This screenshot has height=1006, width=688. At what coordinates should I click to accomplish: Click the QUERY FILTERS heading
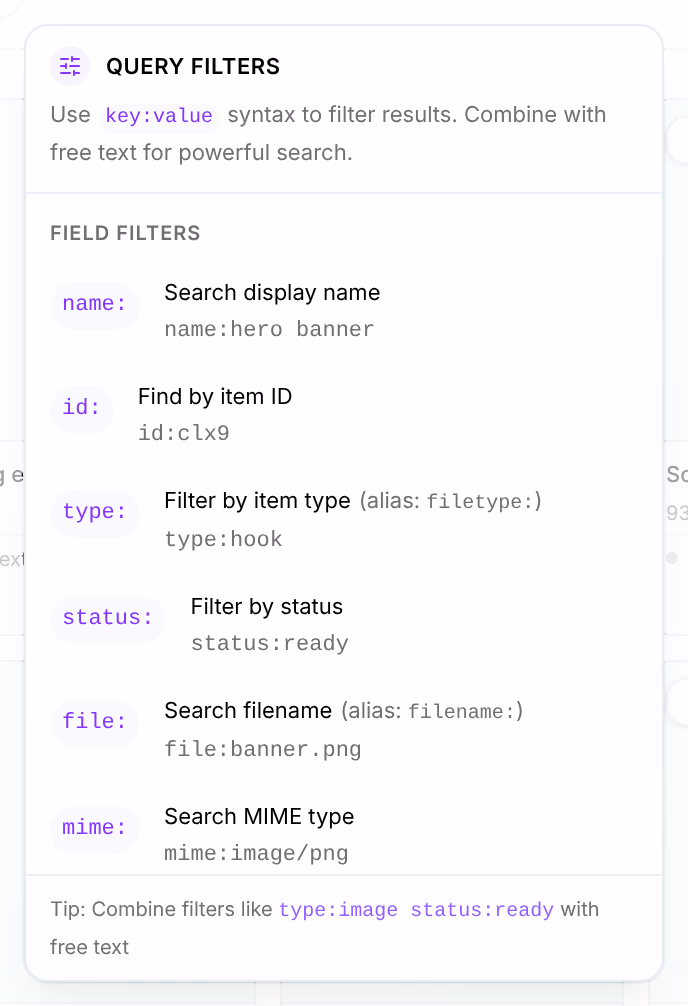(193, 66)
